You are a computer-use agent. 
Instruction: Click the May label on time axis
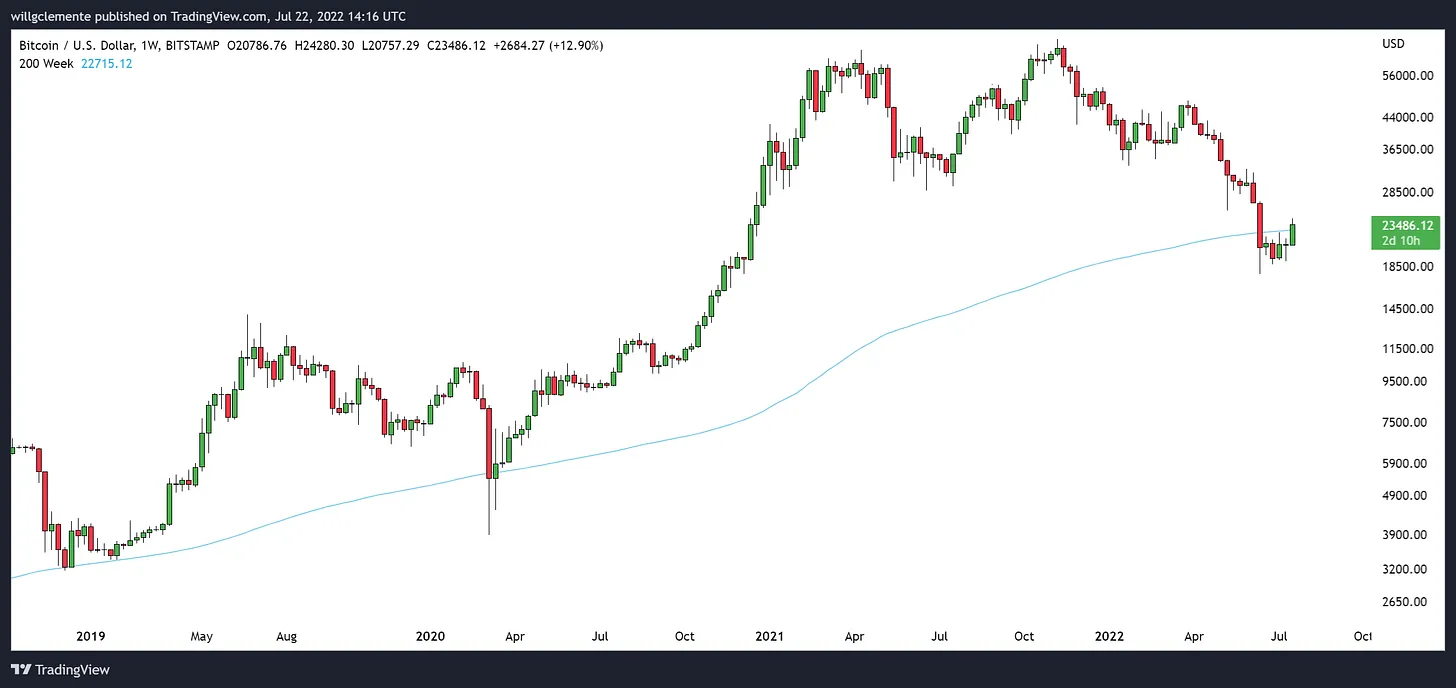coord(202,636)
